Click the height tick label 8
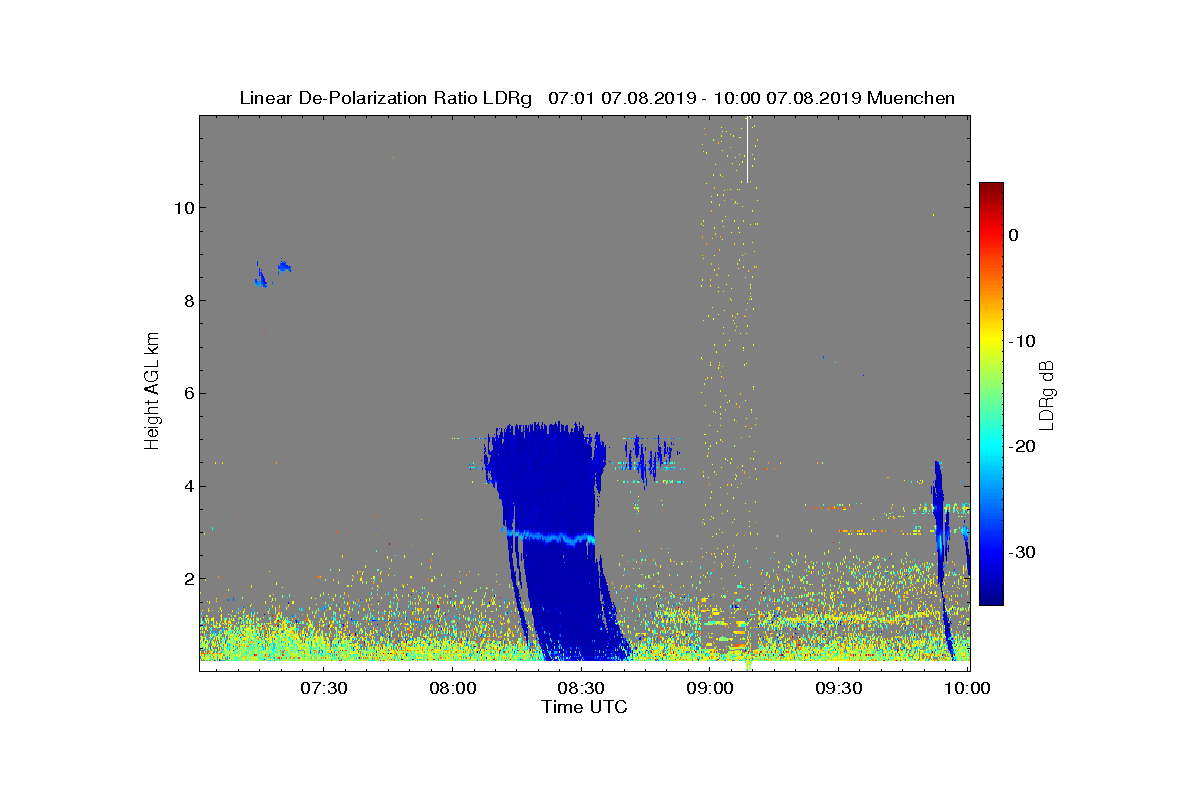 [188, 301]
